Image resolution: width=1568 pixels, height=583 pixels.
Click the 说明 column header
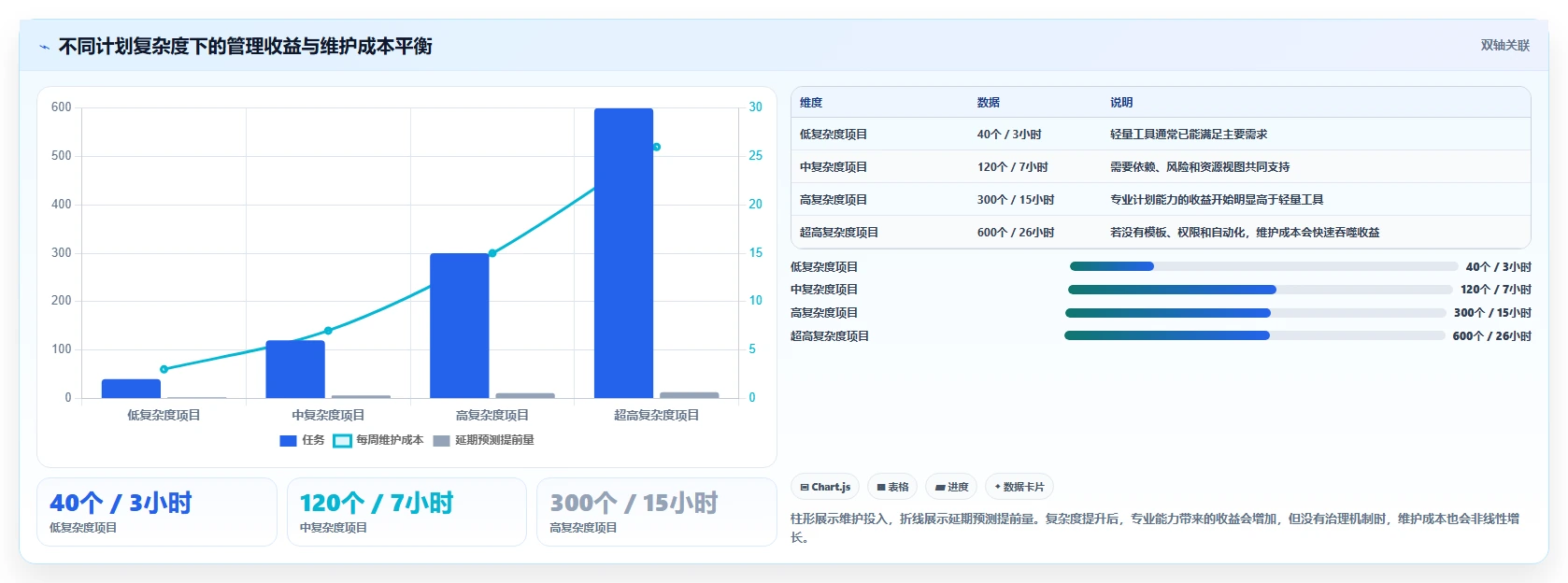point(1121,103)
